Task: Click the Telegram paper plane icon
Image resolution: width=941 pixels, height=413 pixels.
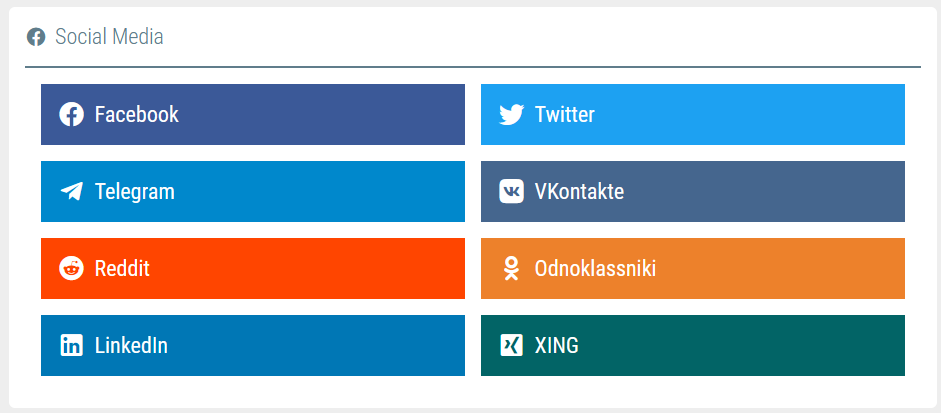Action: point(71,191)
